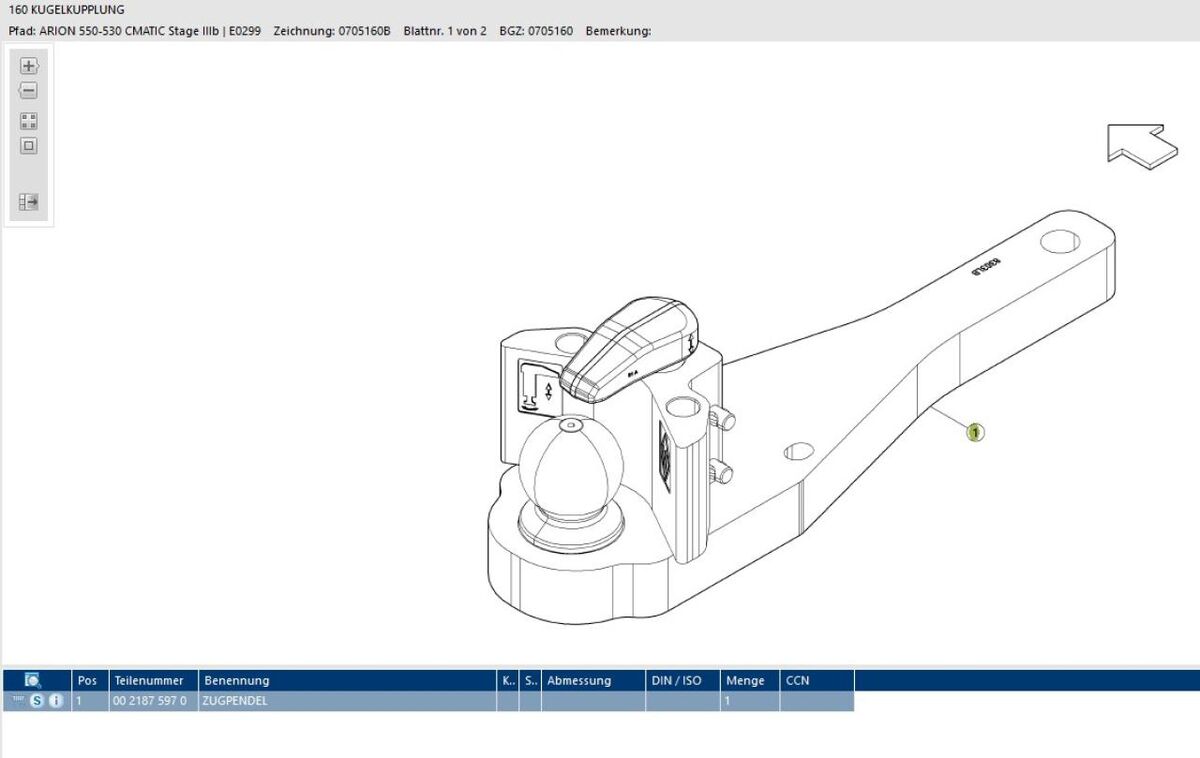Open the info icon for part 00 2187 597 0
This screenshot has height=758, width=1200.
point(56,701)
